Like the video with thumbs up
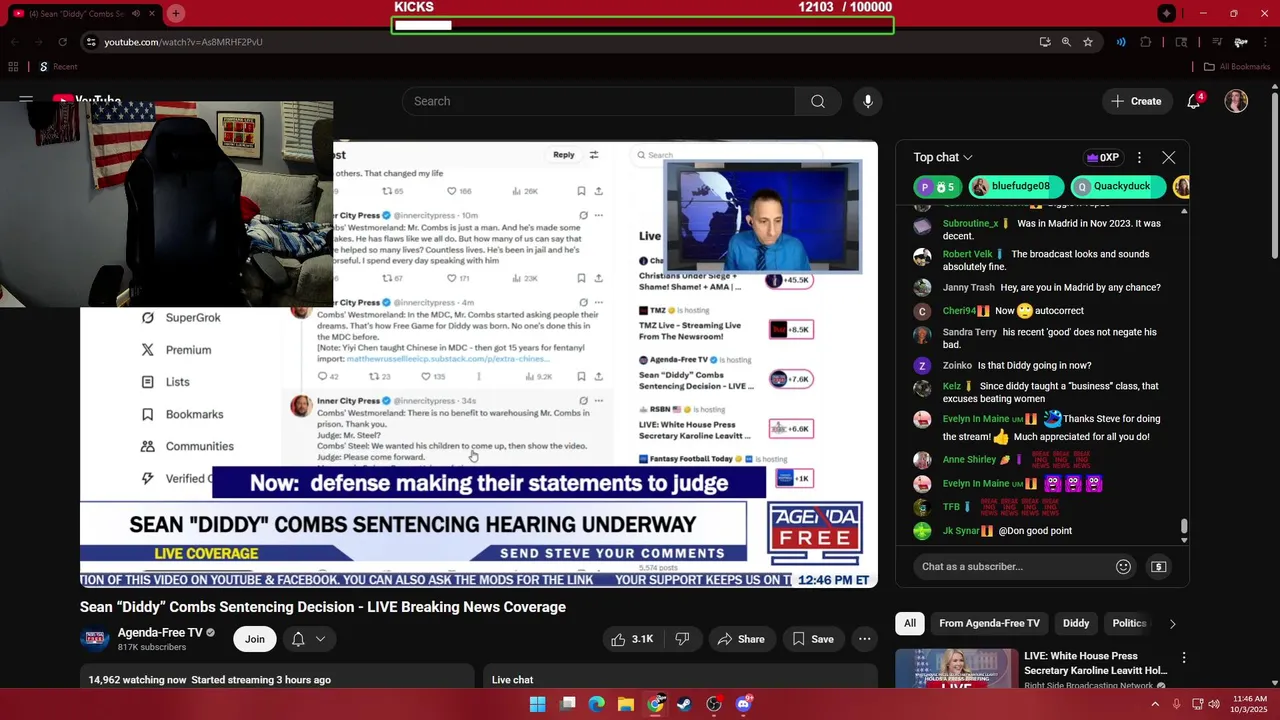The height and width of the screenshot is (720, 1280). [x=633, y=639]
